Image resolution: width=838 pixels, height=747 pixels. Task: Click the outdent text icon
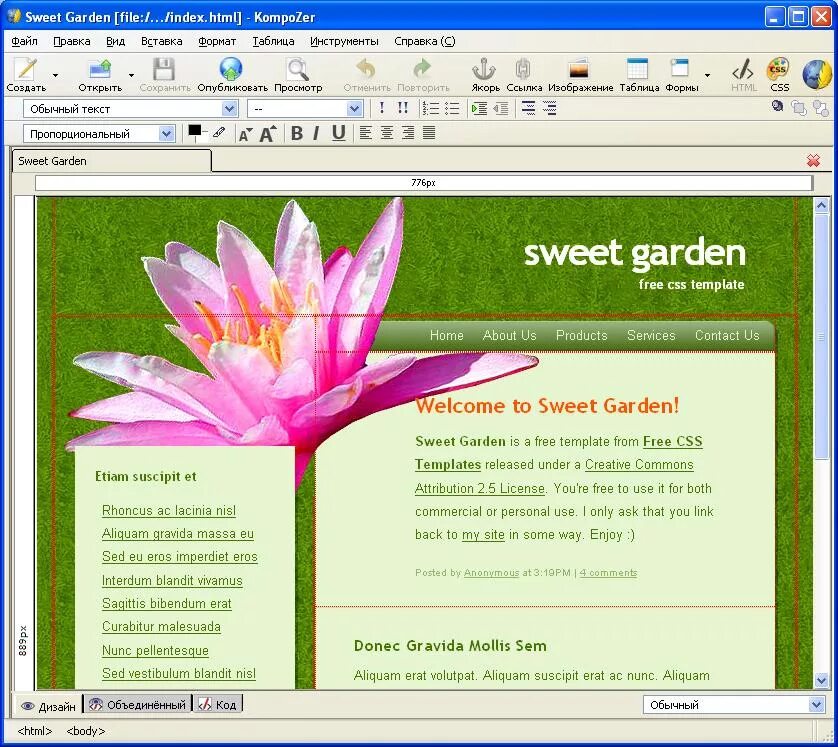tap(501, 108)
